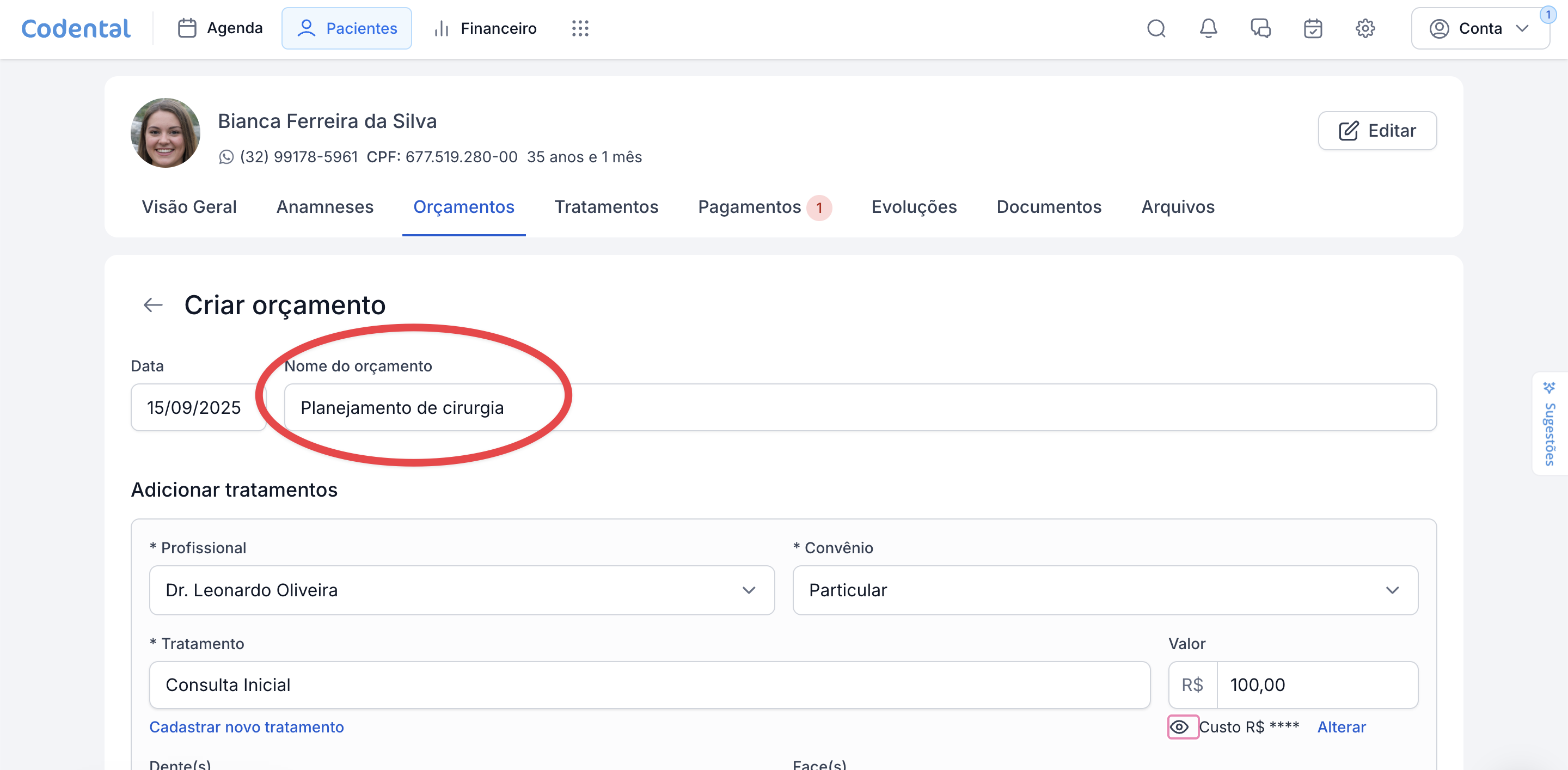The width and height of the screenshot is (1568, 770).
Task: Click the Editar button
Action: [x=1377, y=131]
